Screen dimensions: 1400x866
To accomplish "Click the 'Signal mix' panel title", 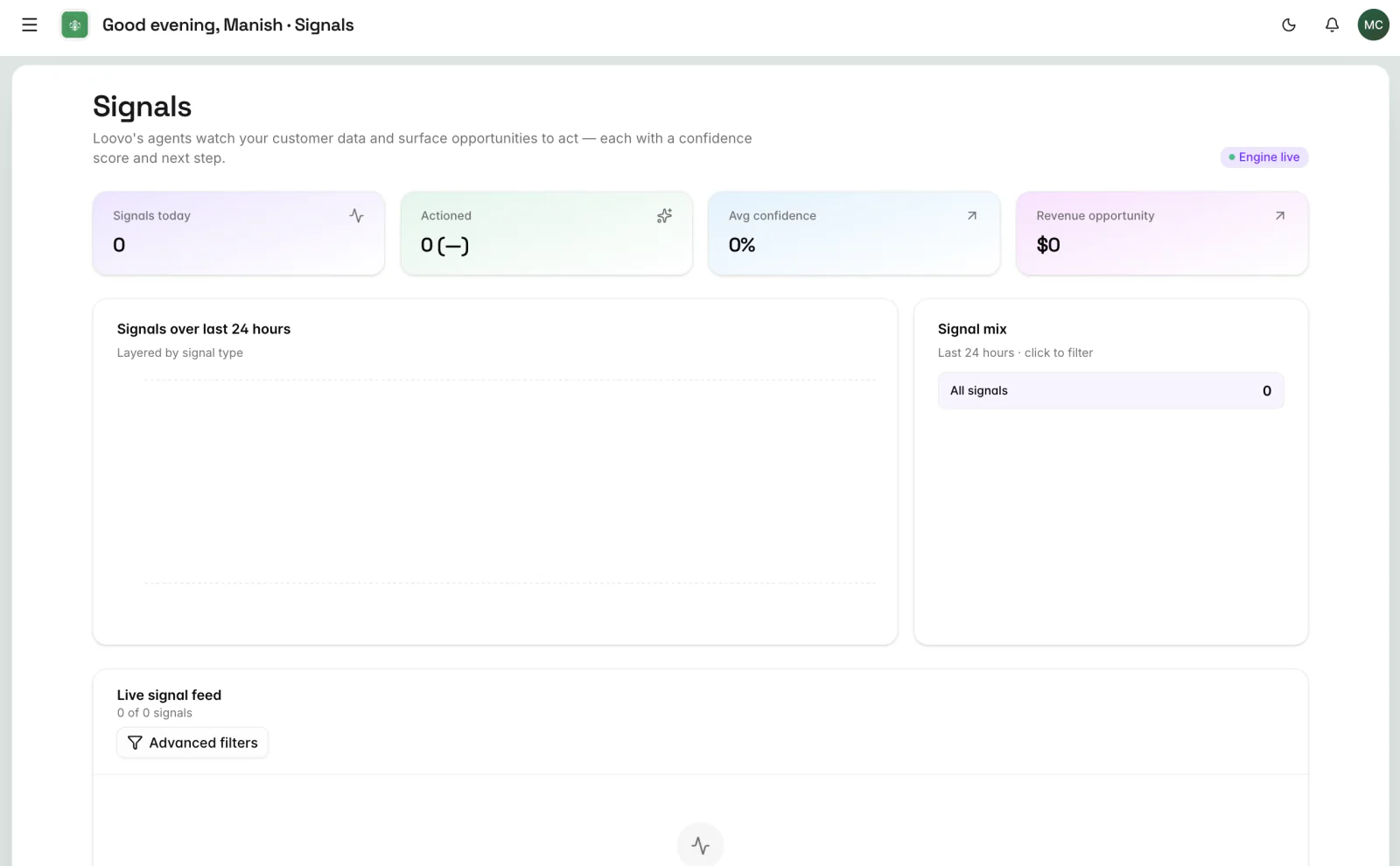I will pyautogui.click(x=972, y=329).
